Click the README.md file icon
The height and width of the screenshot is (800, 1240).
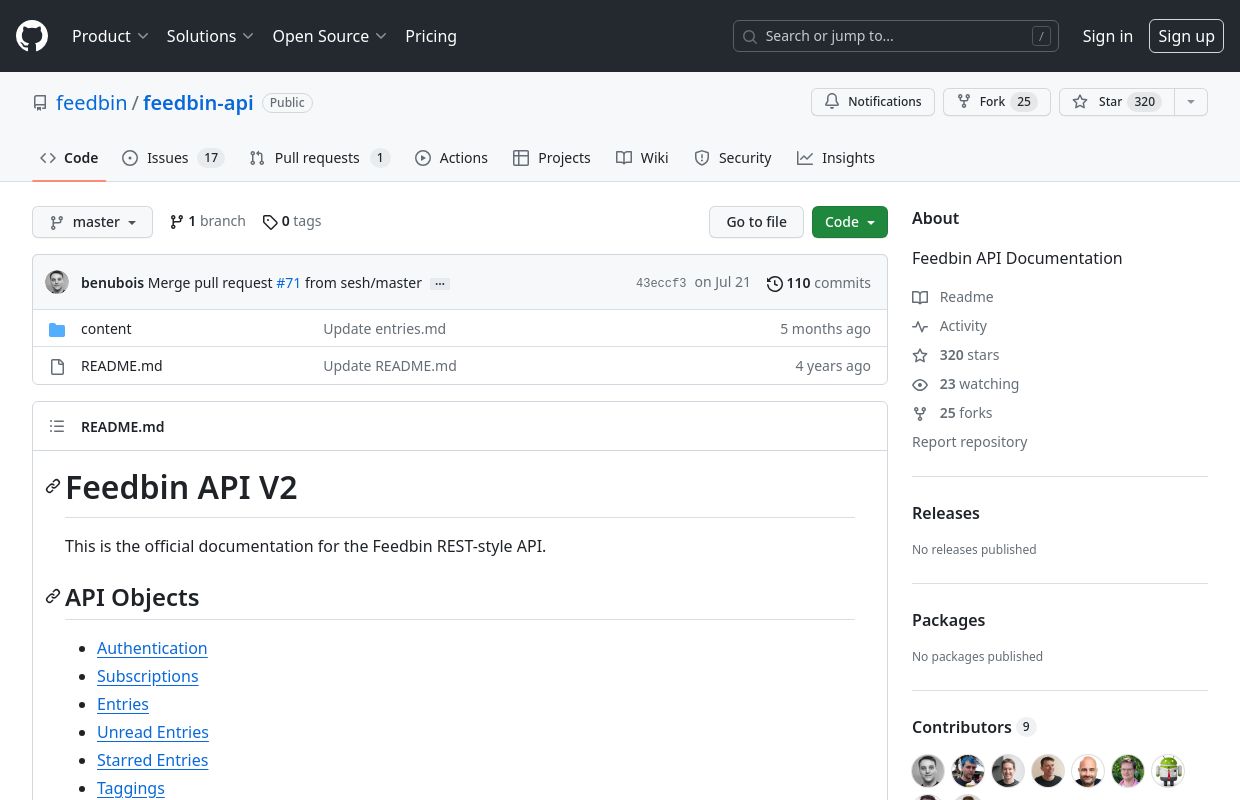(57, 366)
